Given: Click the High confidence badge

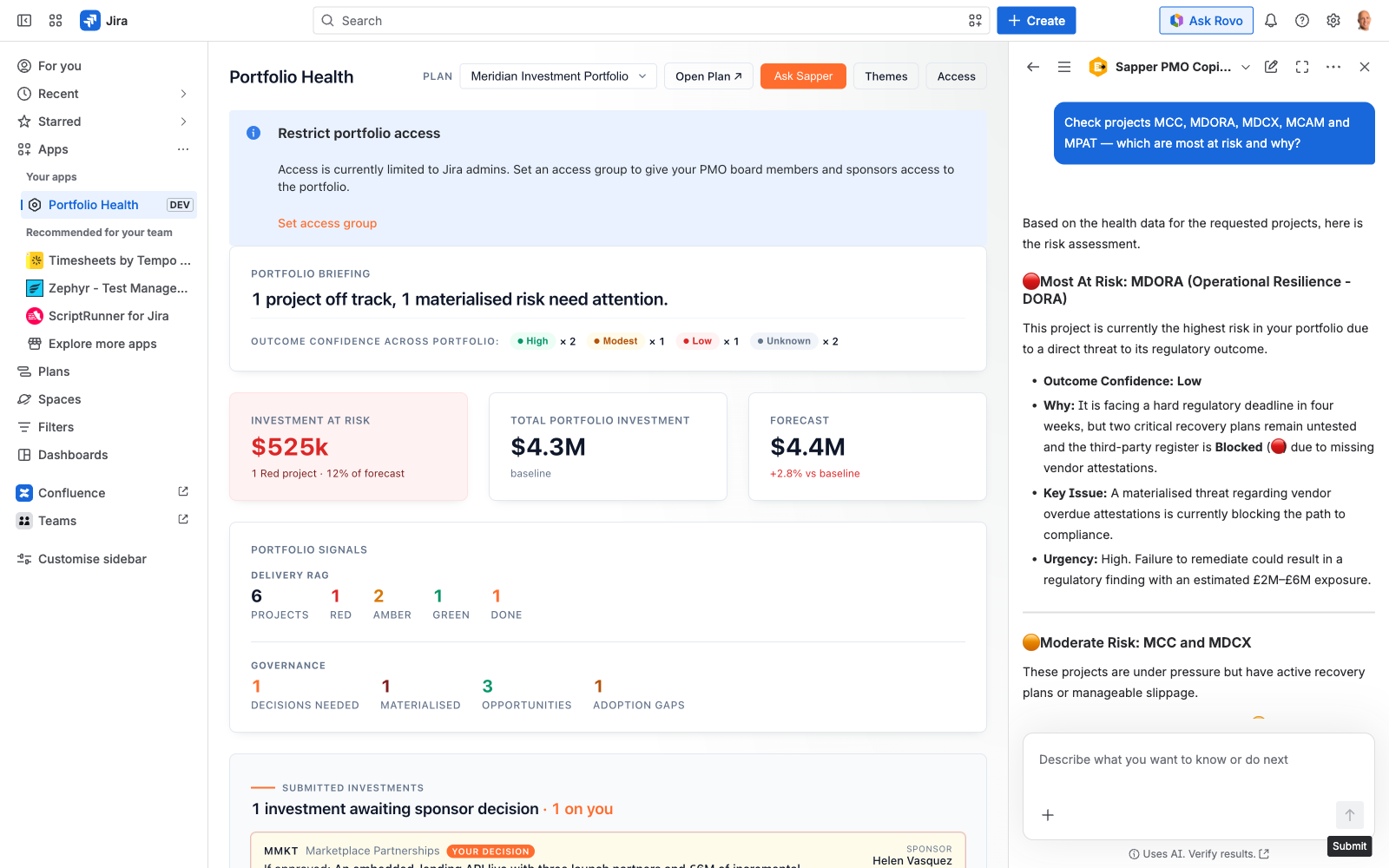Looking at the screenshot, I should [533, 341].
